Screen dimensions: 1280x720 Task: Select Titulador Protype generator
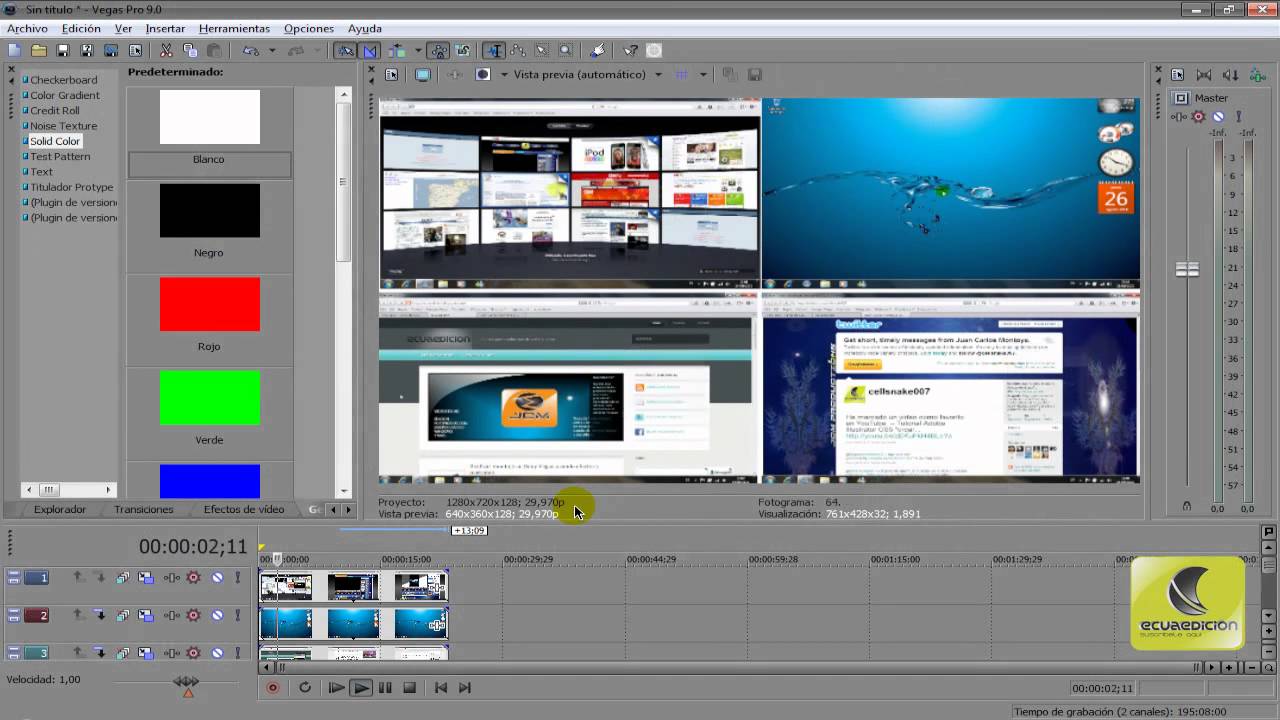[x=71, y=187]
